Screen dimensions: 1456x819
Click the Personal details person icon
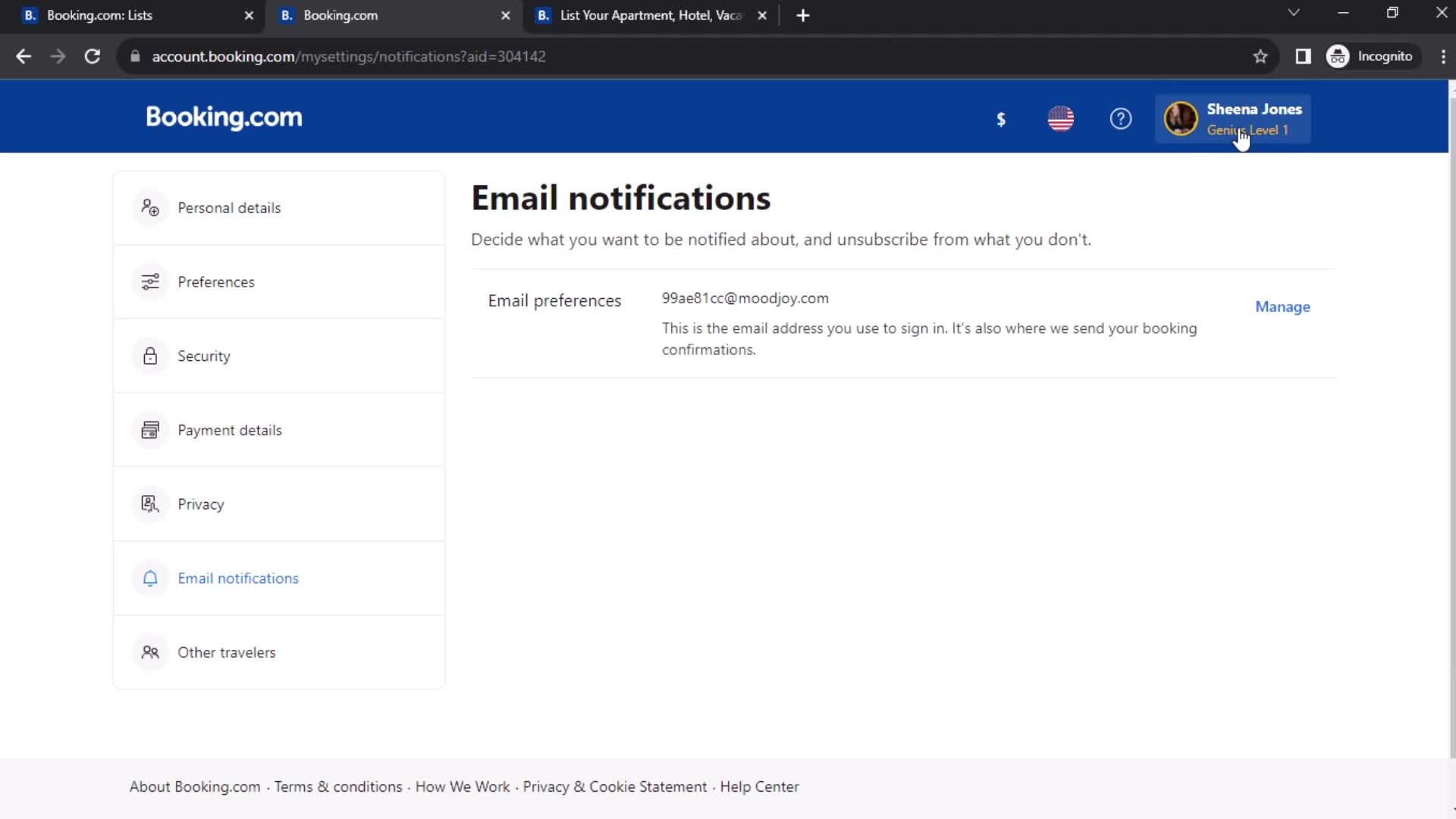(x=150, y=208)
